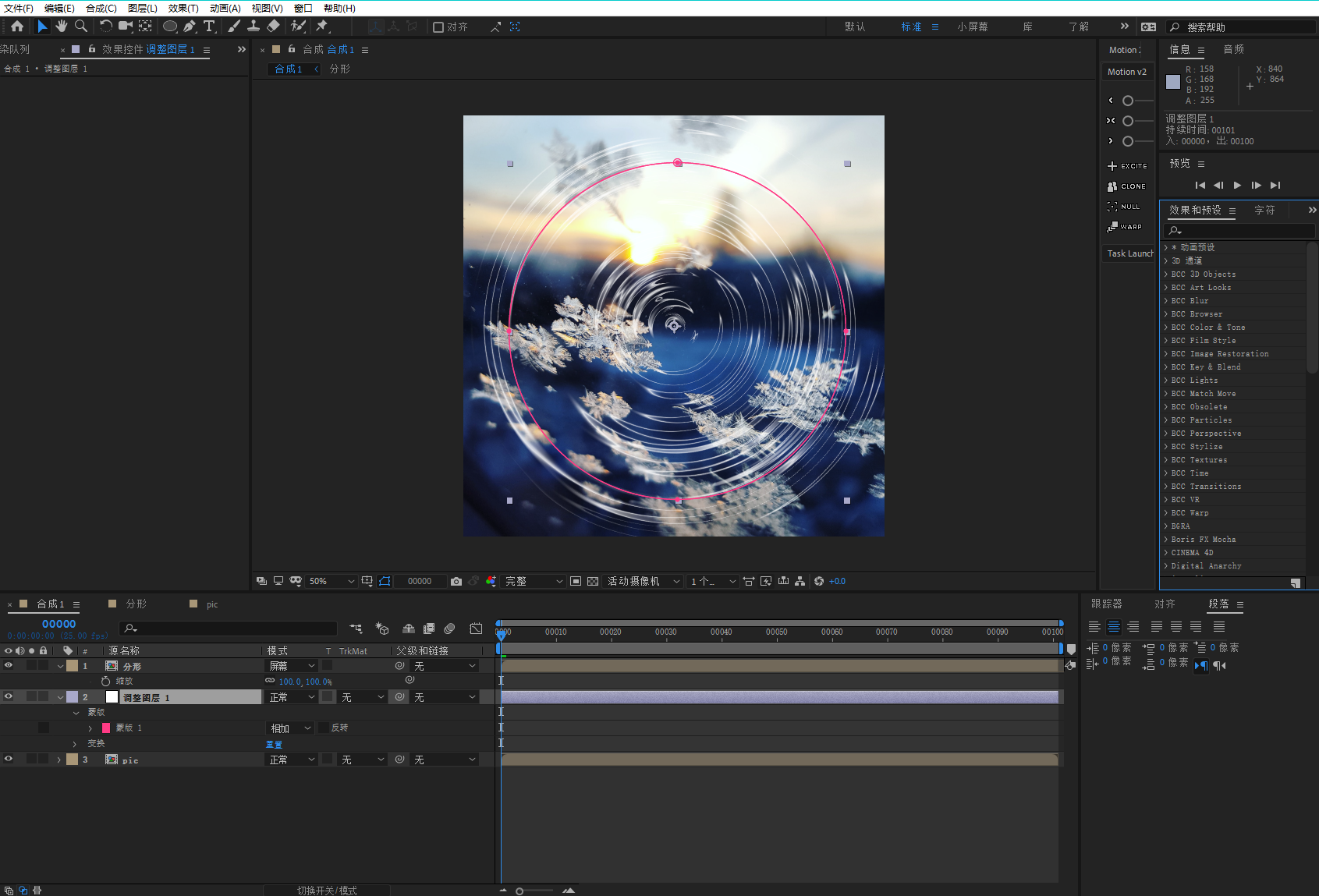Toggle region of interest icon in viewer

point(576,581)
